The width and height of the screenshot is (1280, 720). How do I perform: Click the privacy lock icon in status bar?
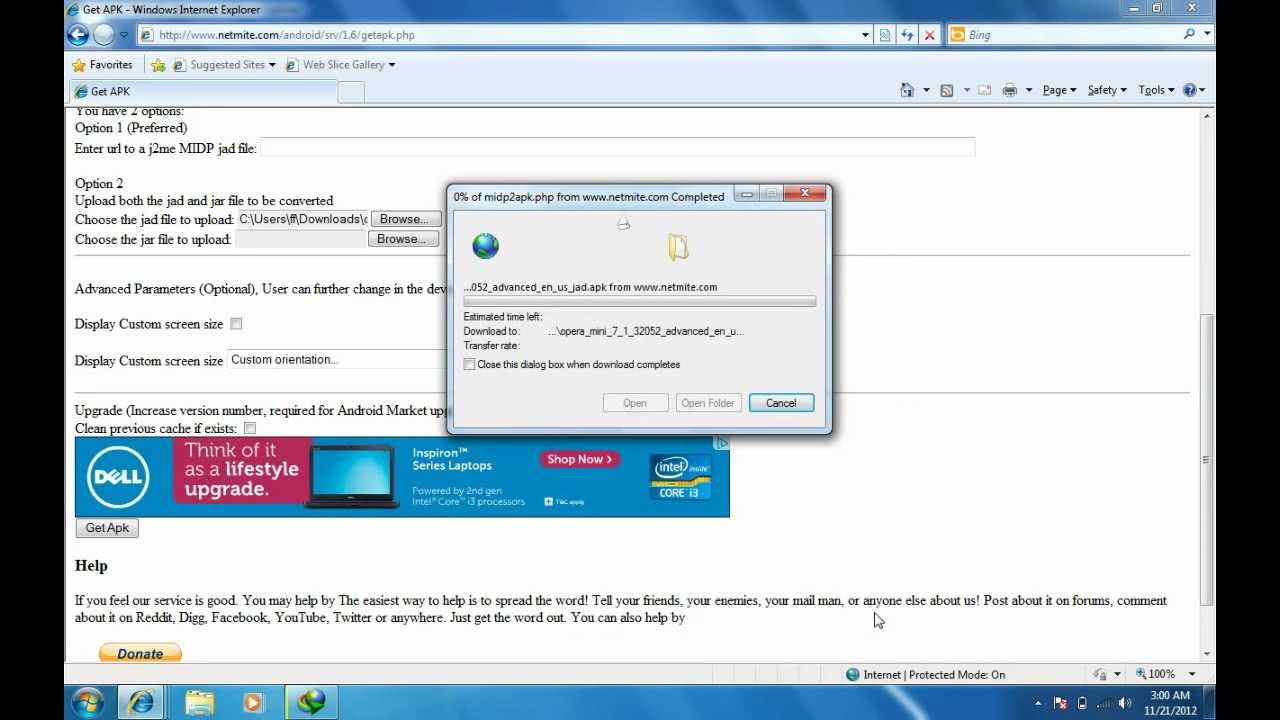point(1100,675)
